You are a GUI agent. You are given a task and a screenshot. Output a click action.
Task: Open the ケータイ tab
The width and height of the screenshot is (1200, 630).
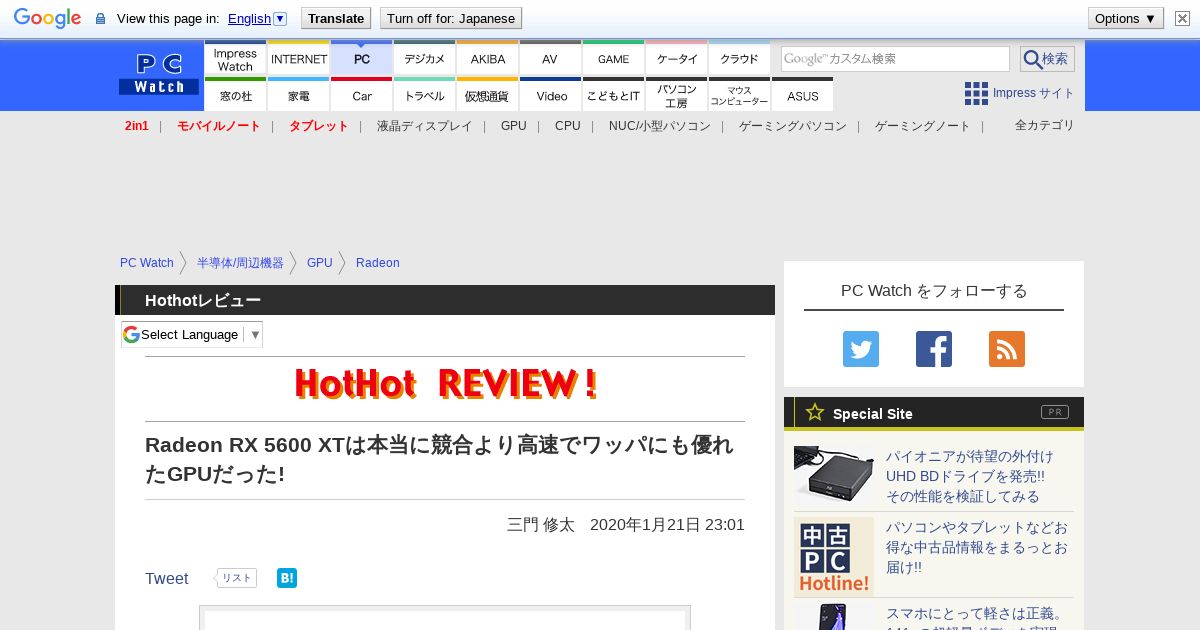(x=676, y=59)
